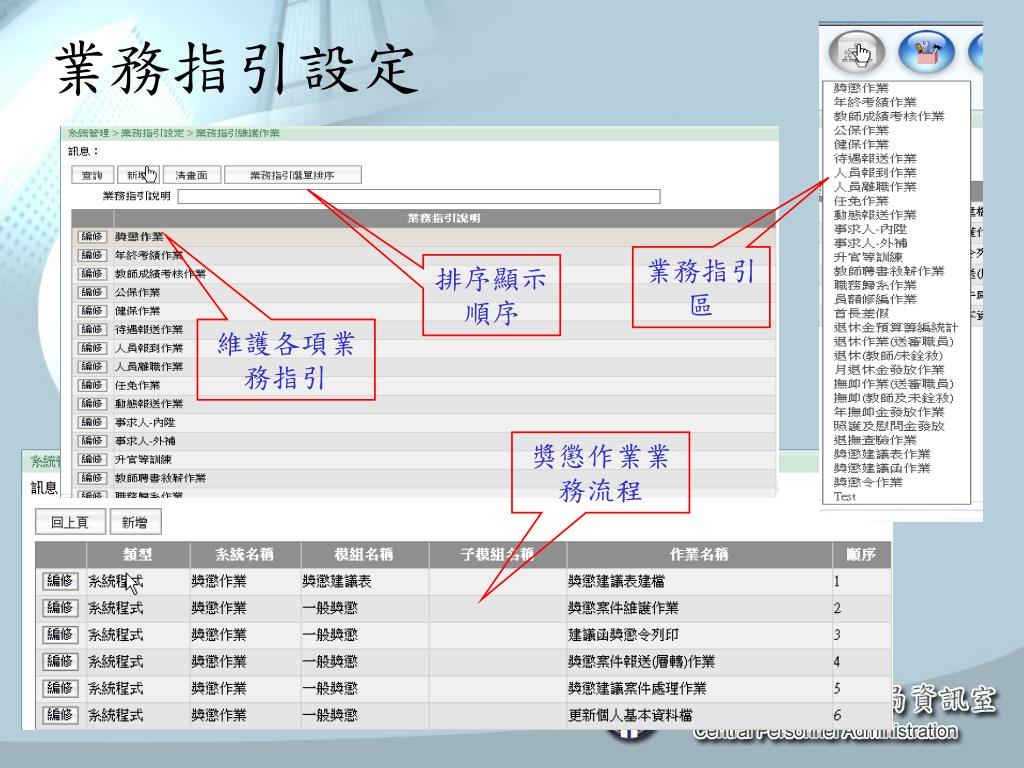
Task: Click 編修 button for 人員報到作業 row
Action: click(x=92, y=348)
